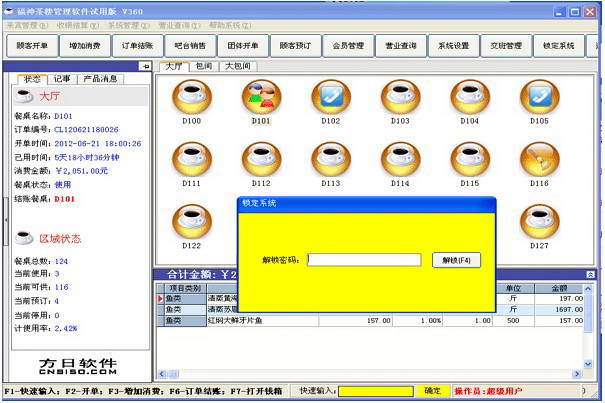Select table D114 coffee cup icon
This screenshot has height=403, width=605.
pos(400,159)
